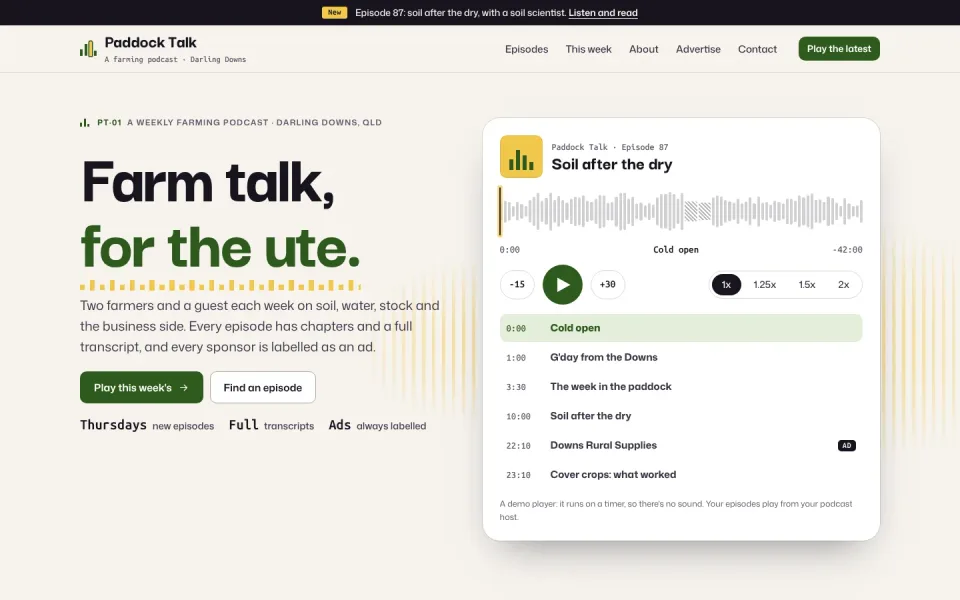Click Play this week's button
This screenshot has width=960, height=600.
(141, 388)
